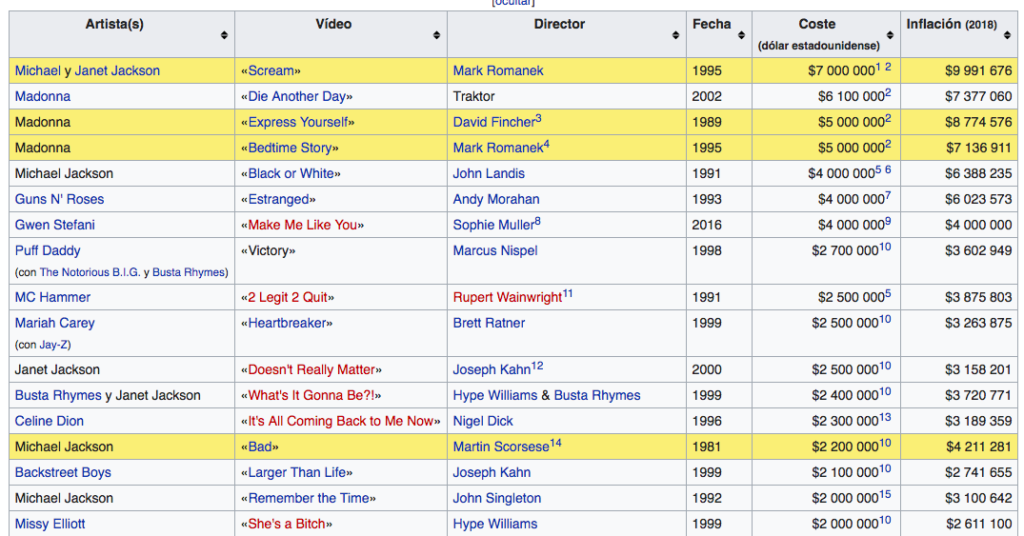1024x536 pixels.
Task: Open the David Fincher link
Action: point(494,122)
